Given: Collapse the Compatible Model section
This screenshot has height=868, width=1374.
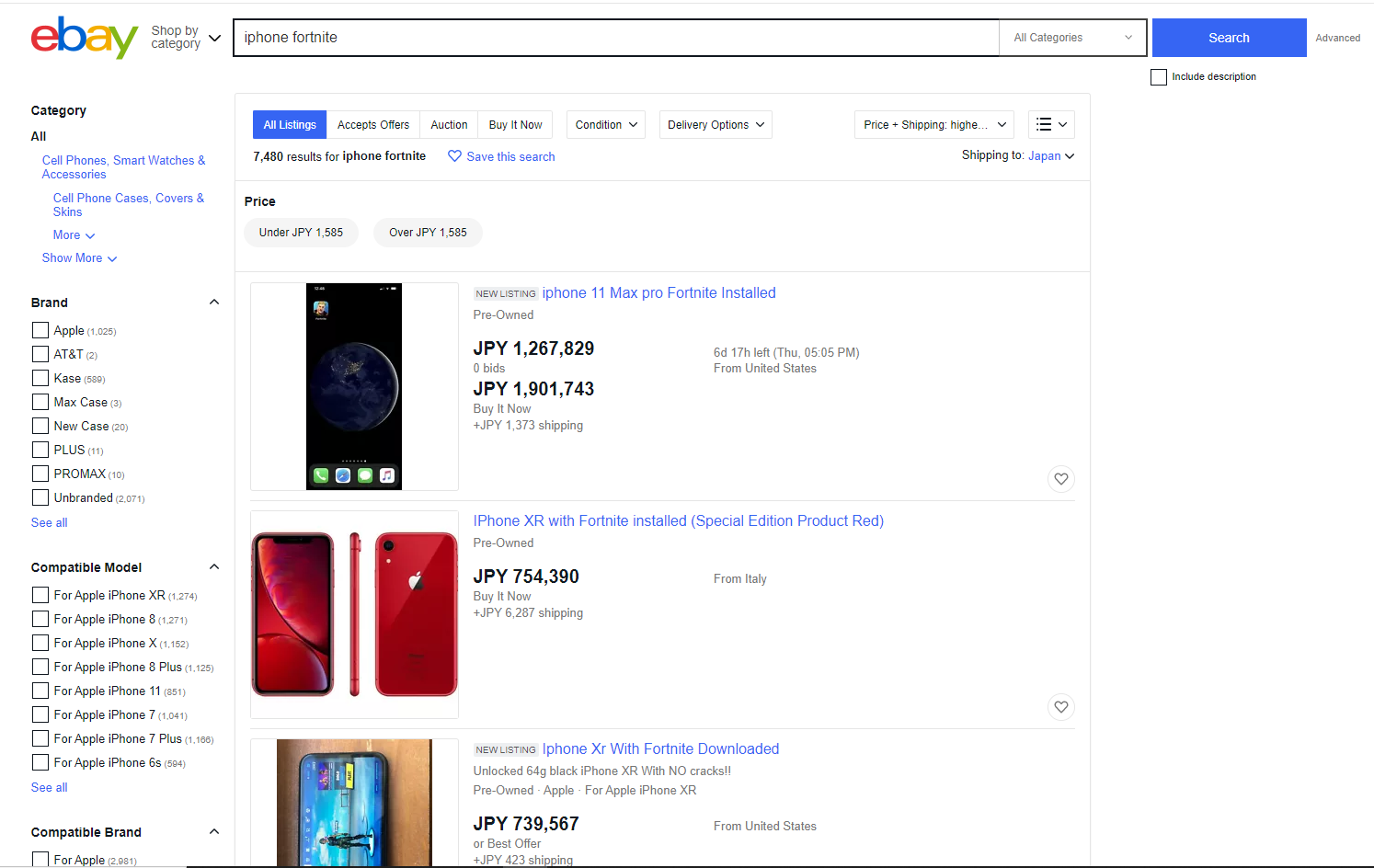Looking at the screenshot, I should tap(214, 567).
